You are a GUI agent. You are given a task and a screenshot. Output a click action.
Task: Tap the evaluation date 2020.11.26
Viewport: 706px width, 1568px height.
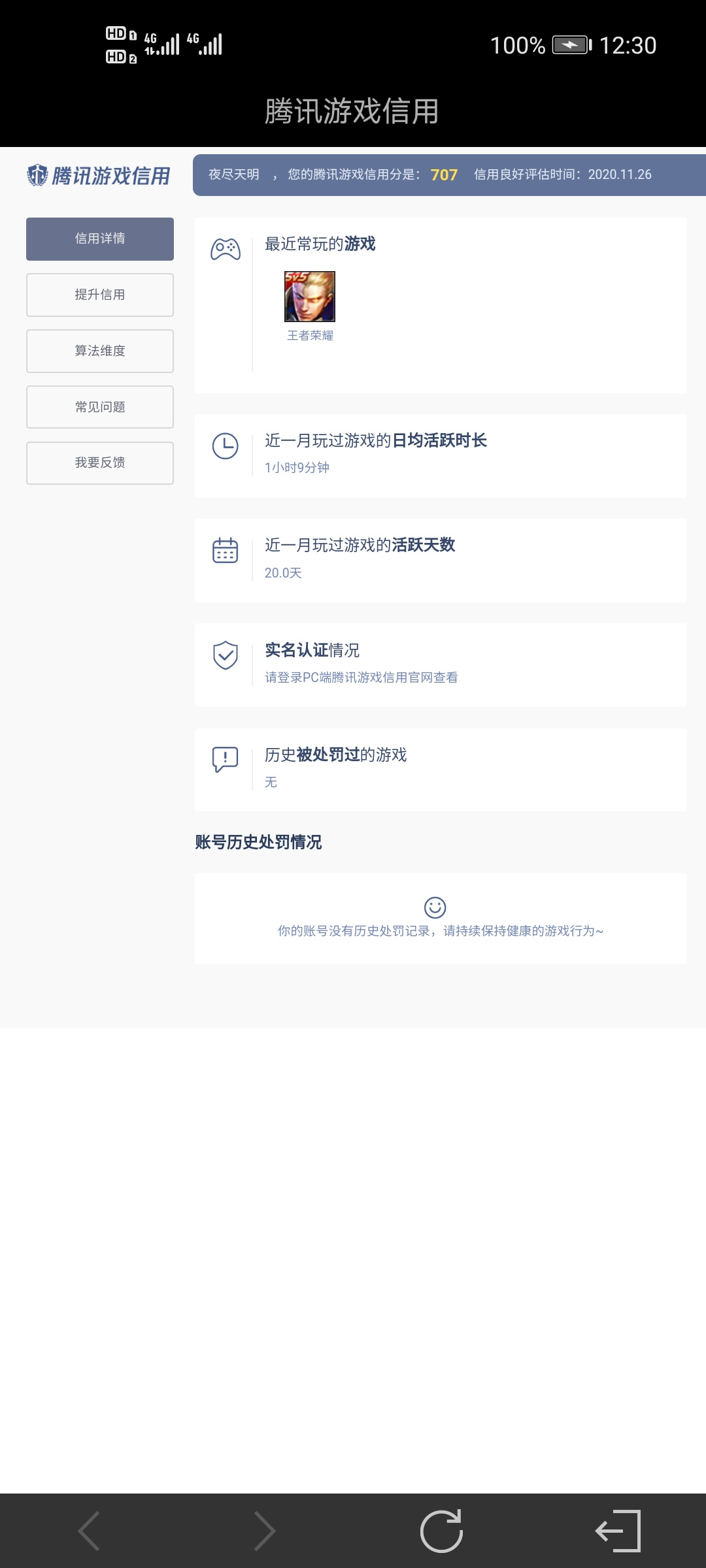pyautogui.click(x=620, y=174)
